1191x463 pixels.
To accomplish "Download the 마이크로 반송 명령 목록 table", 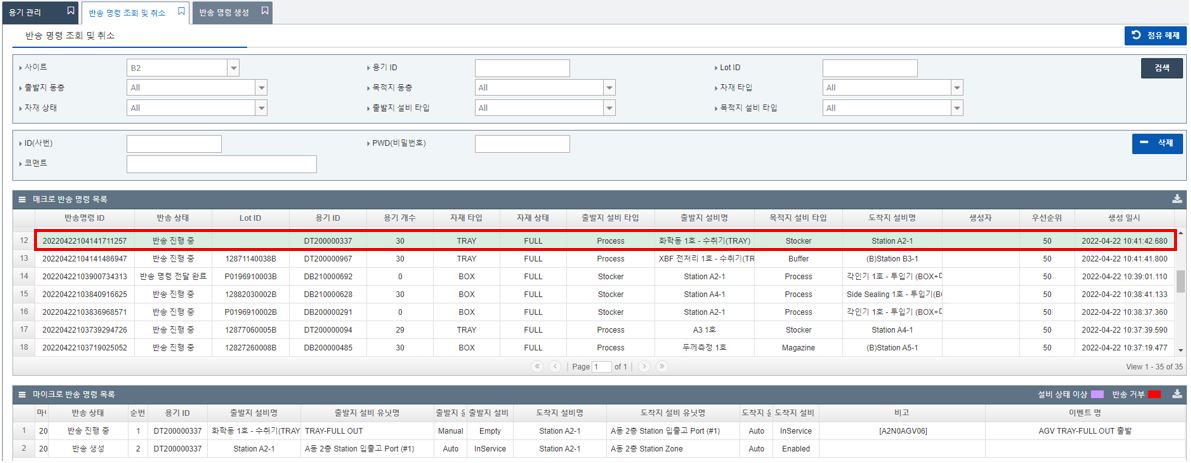I will (x=1177, y=394).
